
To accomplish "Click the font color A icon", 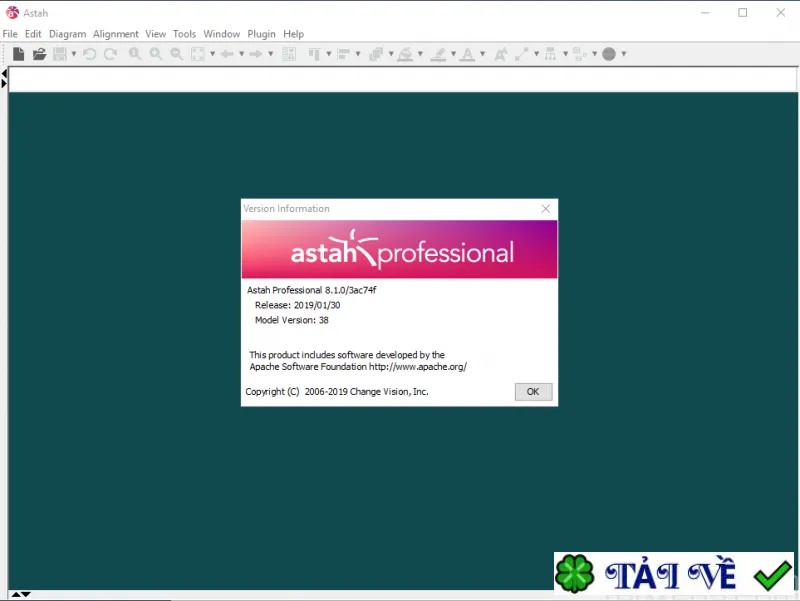I will click(x=467, y=54).
